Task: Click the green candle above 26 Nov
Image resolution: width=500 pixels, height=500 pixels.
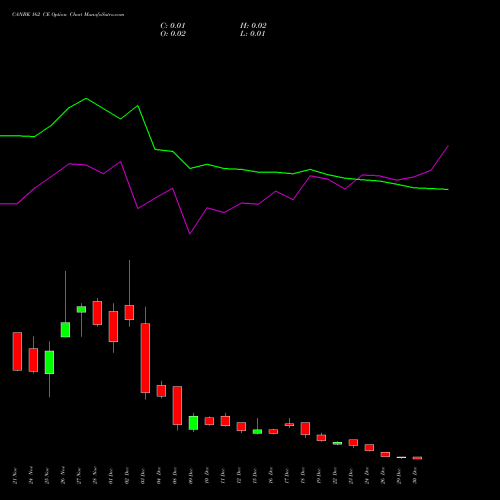Action: tap(65, 330)
